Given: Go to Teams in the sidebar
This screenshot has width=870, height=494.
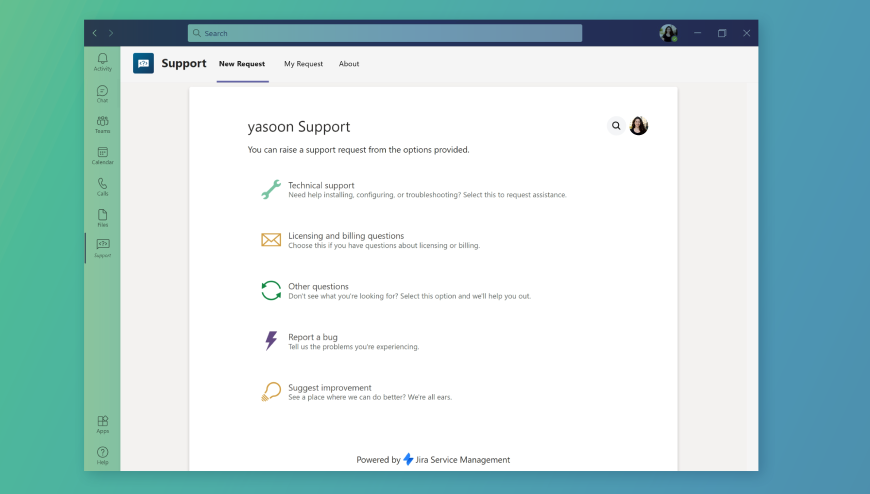Looking at the screenshot, I should [x=102, y=124].
